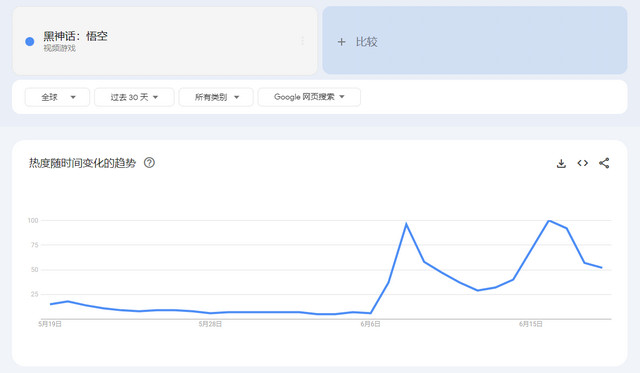
Task: Click the 视频游戏 subtitle under the term
Action: [60, 48]
